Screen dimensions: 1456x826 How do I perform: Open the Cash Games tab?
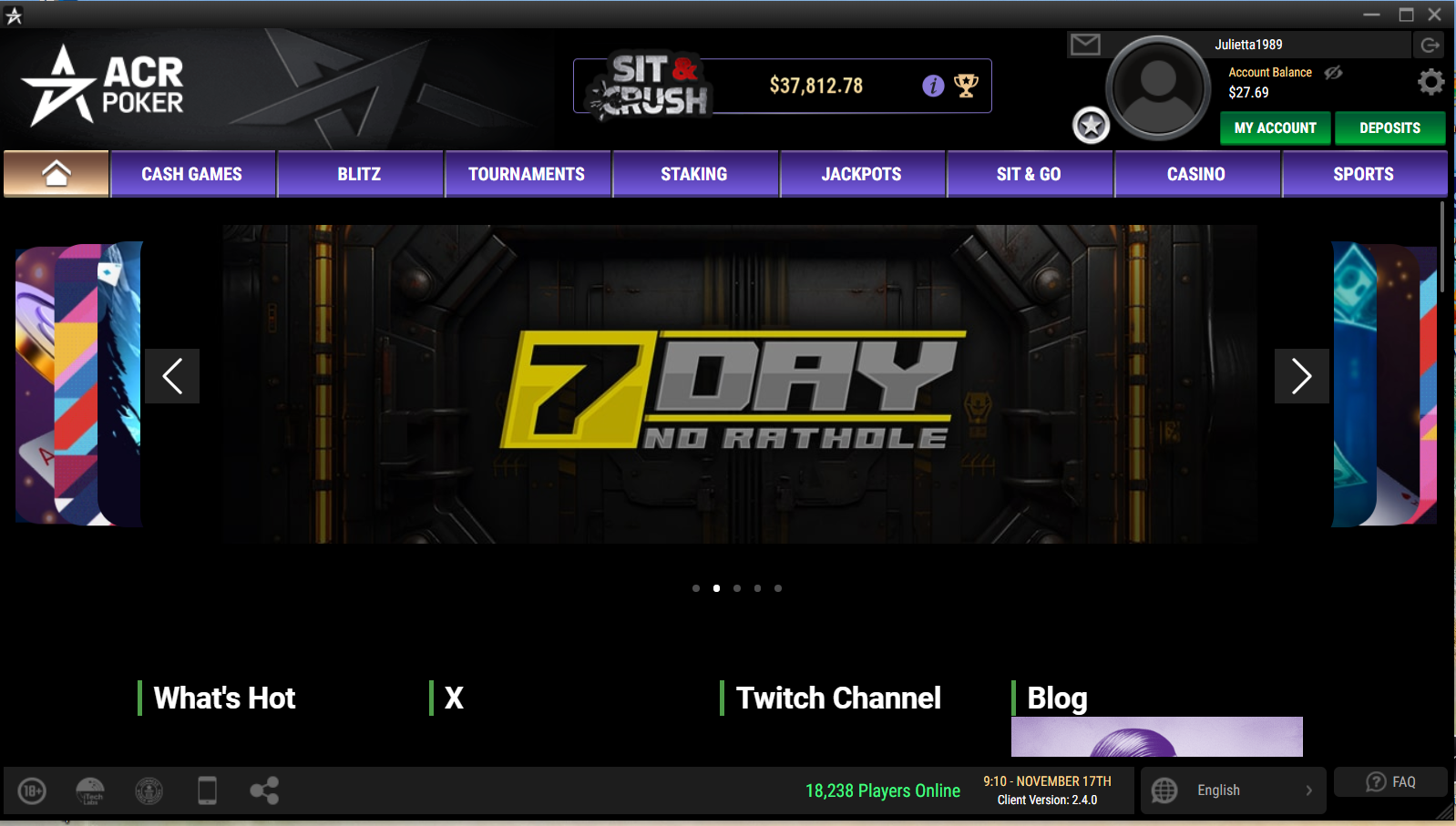click(192, 174)
